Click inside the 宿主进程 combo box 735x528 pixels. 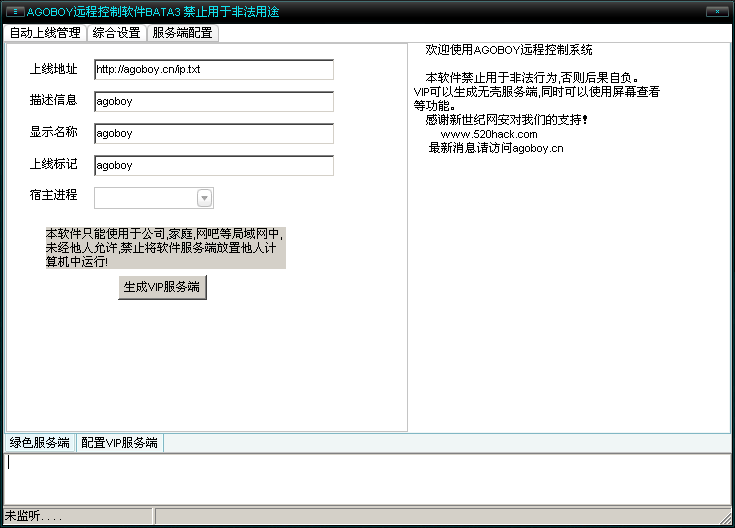click(145, 198)
